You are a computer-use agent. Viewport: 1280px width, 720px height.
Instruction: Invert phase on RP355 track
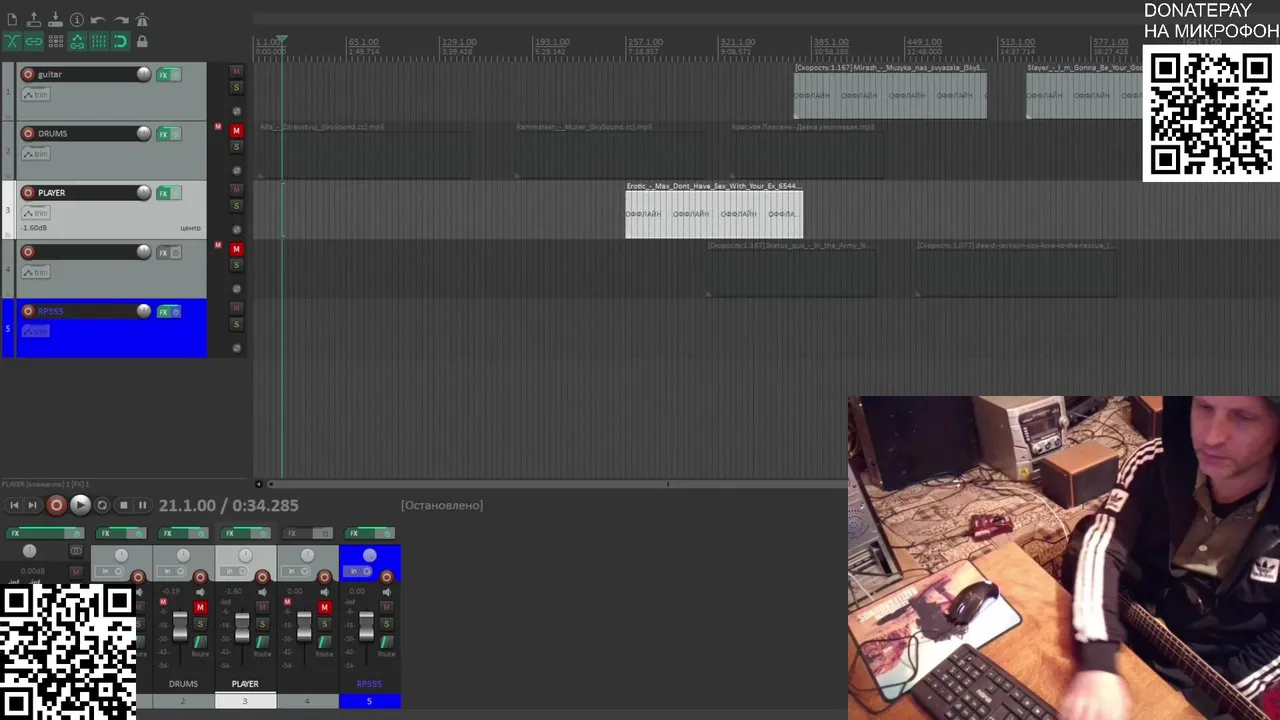click(237, 348)
